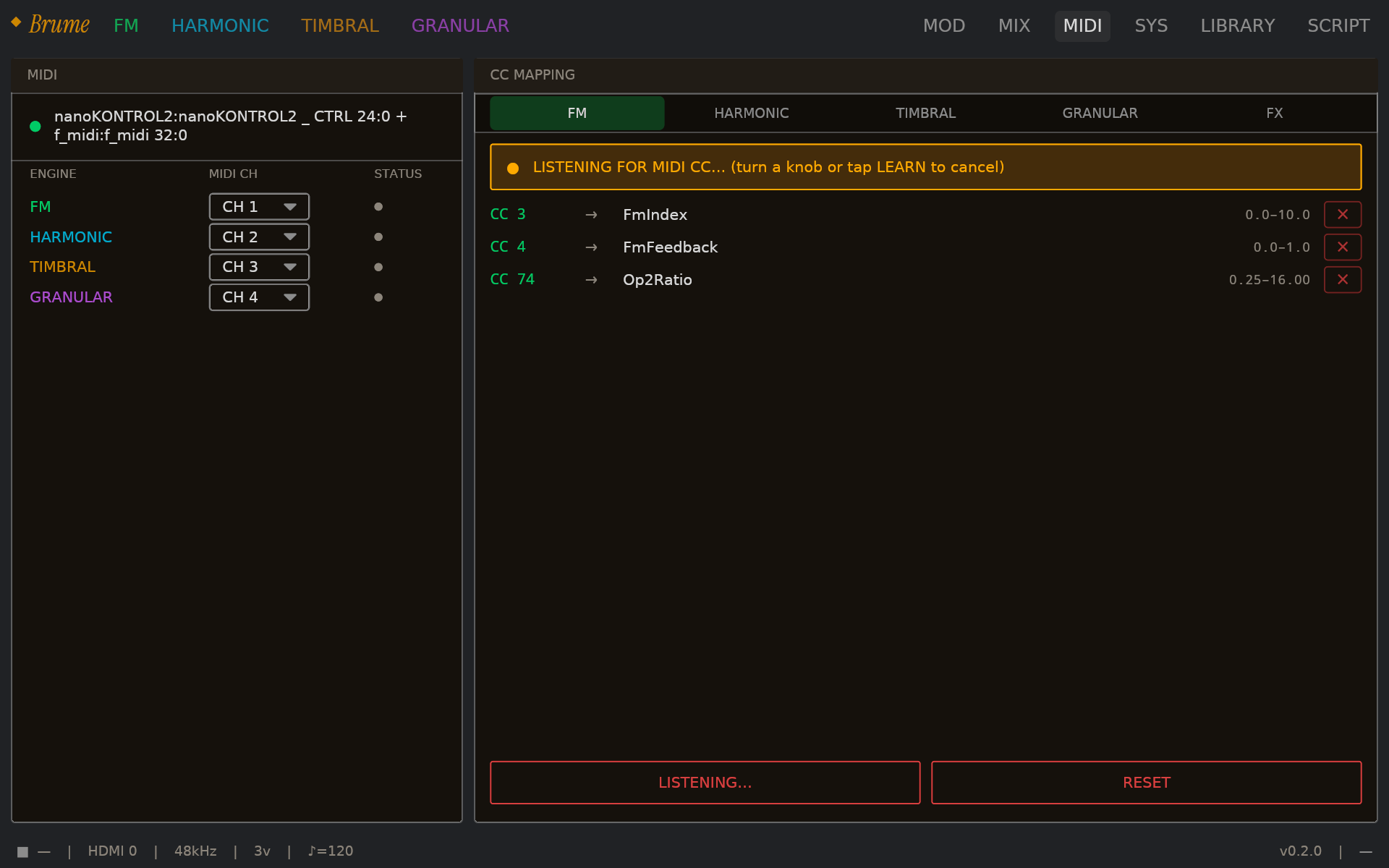The height and width of the screenshot is (868, 1389).
Task: Select the CC 74 mapping label
Action: [x=512, y=280]
